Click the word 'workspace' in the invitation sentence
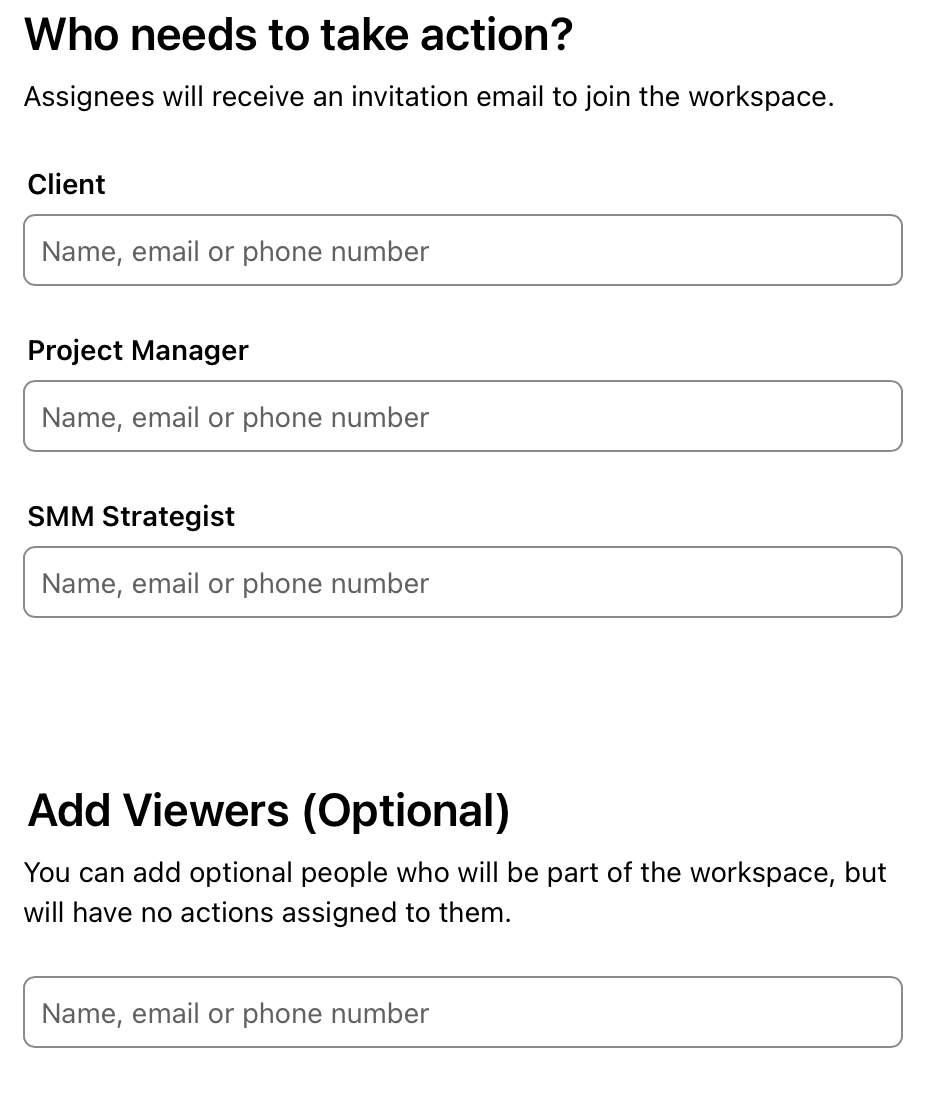926x1104 pixels. pyautogui.click(x=758, y=98)
